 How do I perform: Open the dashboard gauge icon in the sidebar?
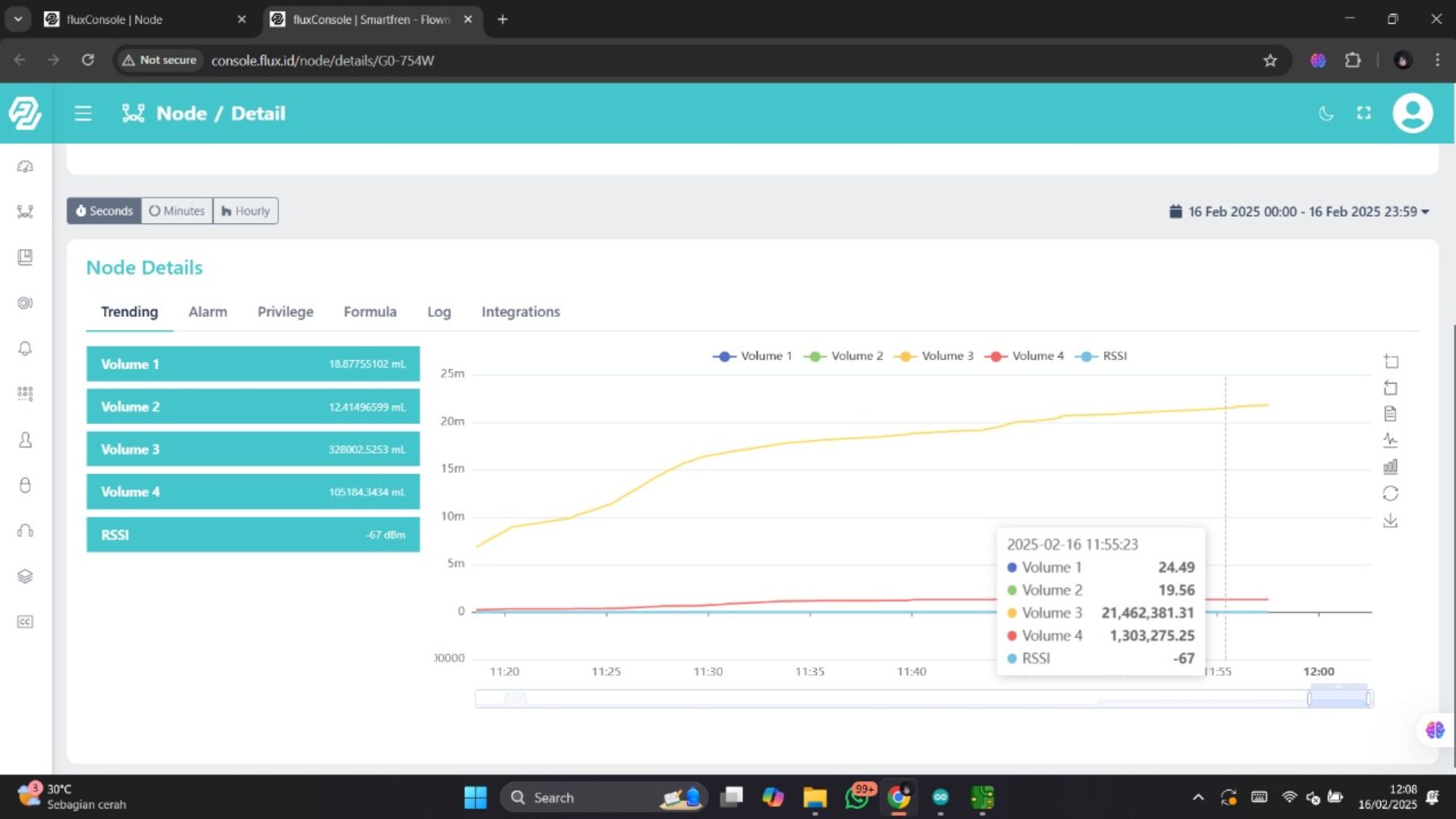click(25, 167)
